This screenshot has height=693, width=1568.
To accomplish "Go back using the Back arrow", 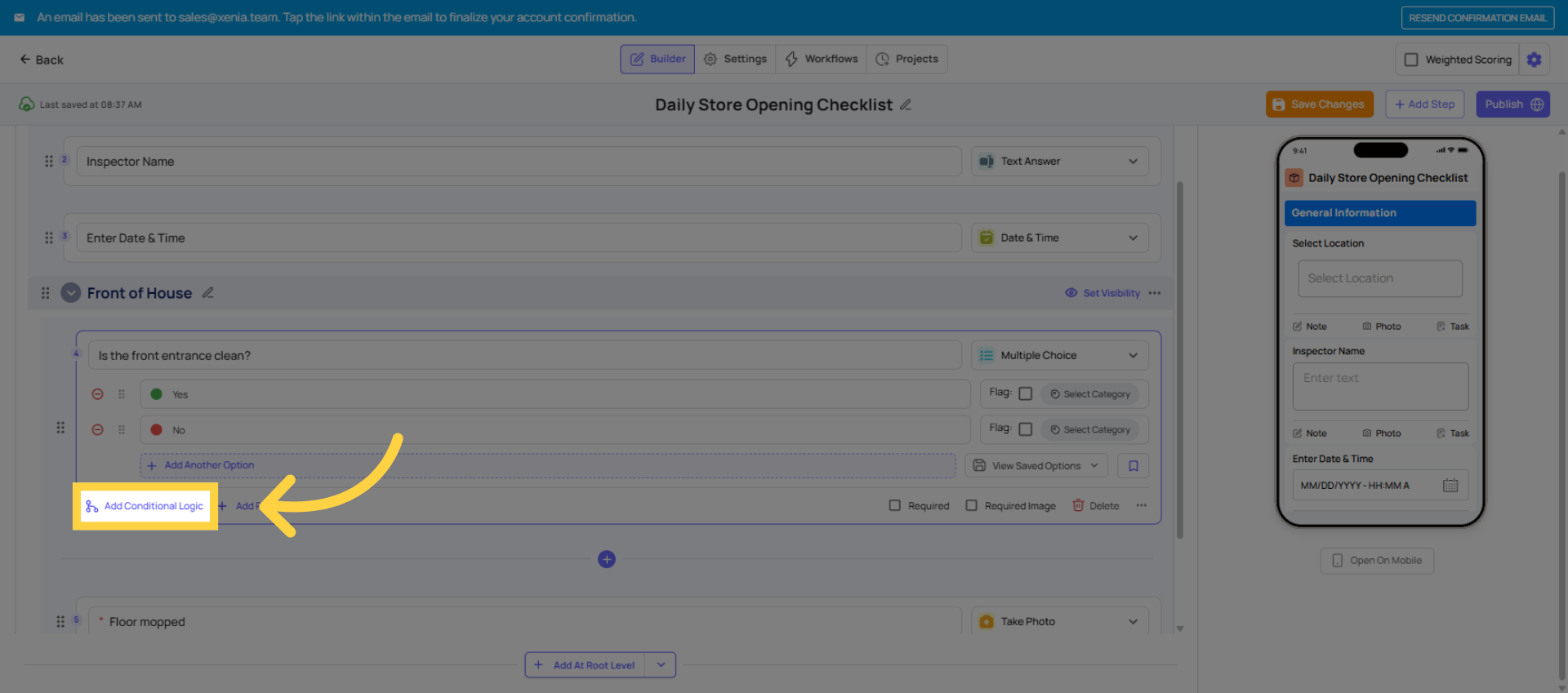I will click(41, 60).
